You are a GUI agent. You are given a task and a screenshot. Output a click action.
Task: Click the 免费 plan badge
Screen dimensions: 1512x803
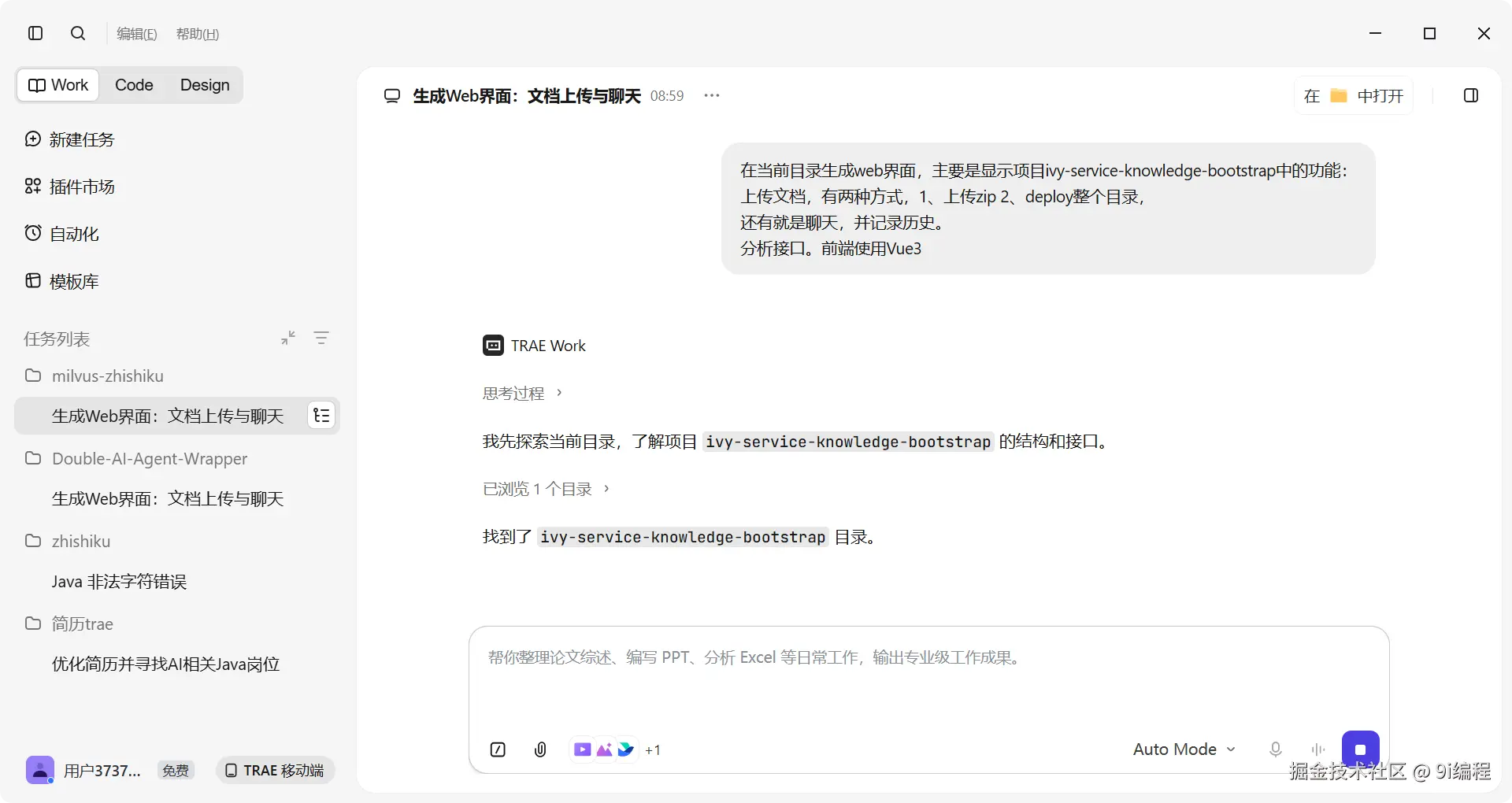point(175,771)
